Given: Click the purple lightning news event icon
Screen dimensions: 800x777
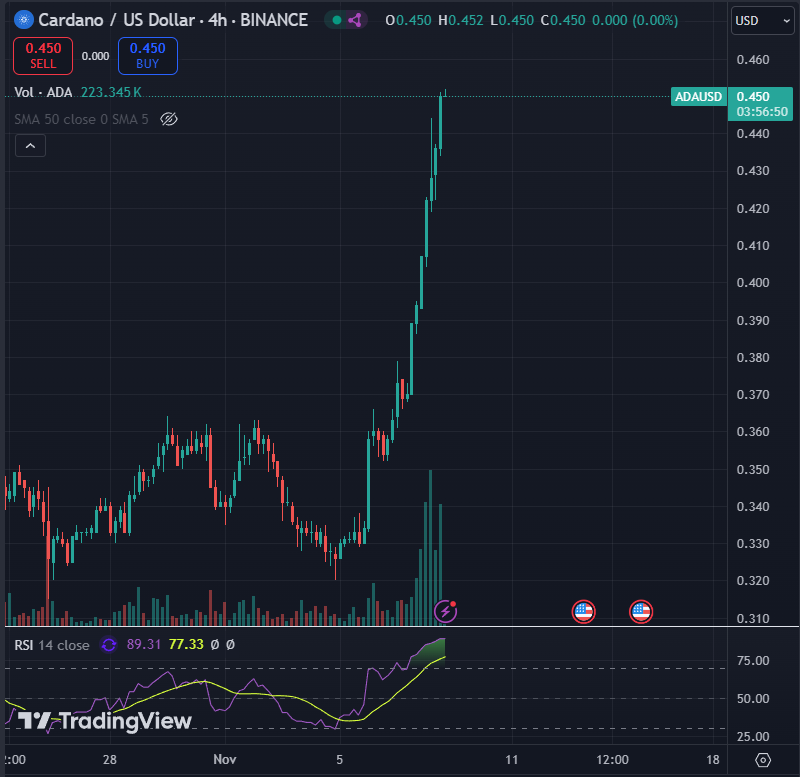Looking at the screenshot, I should click(445, 611).
